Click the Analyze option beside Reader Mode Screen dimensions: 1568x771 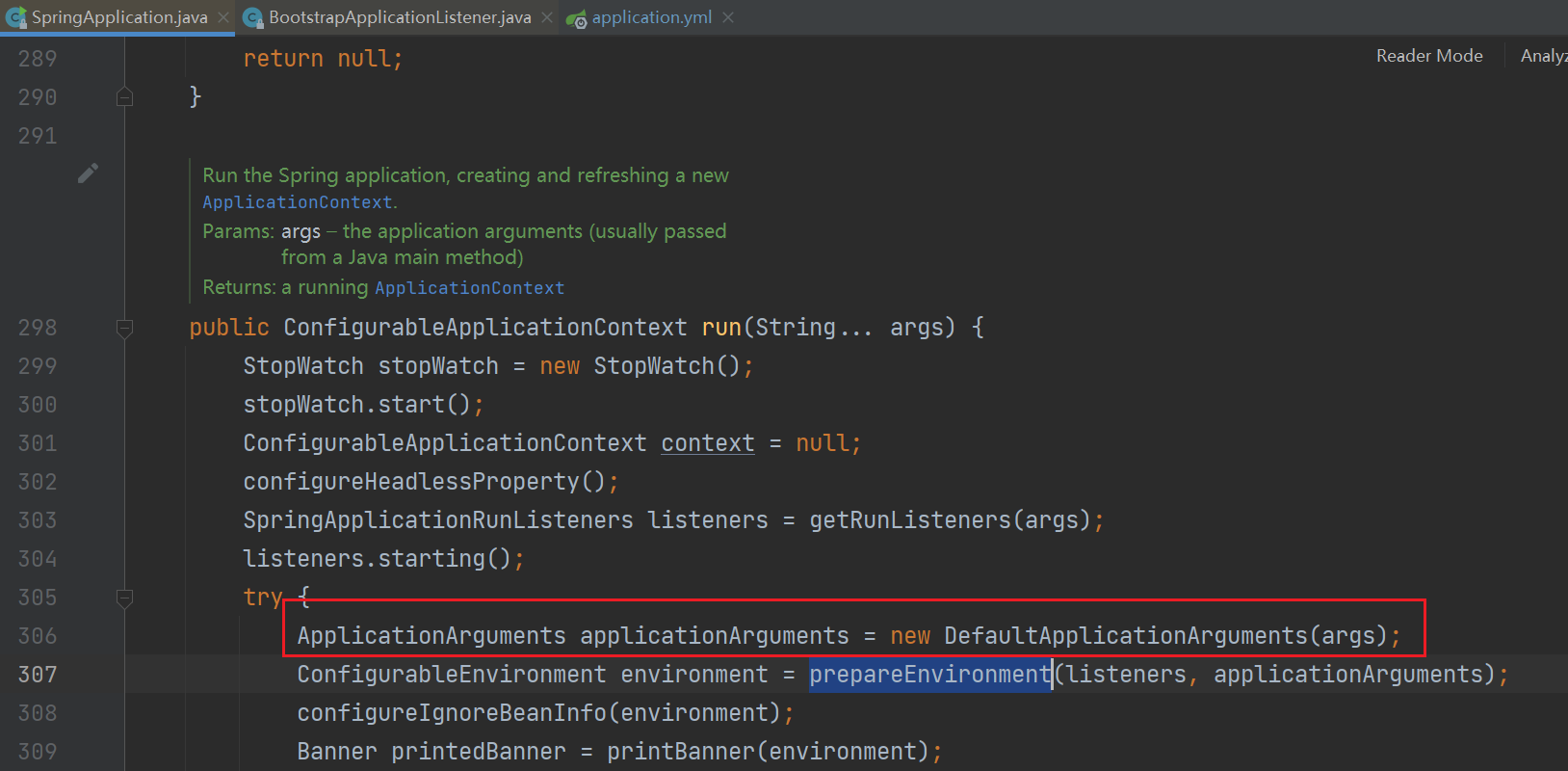1543,56
